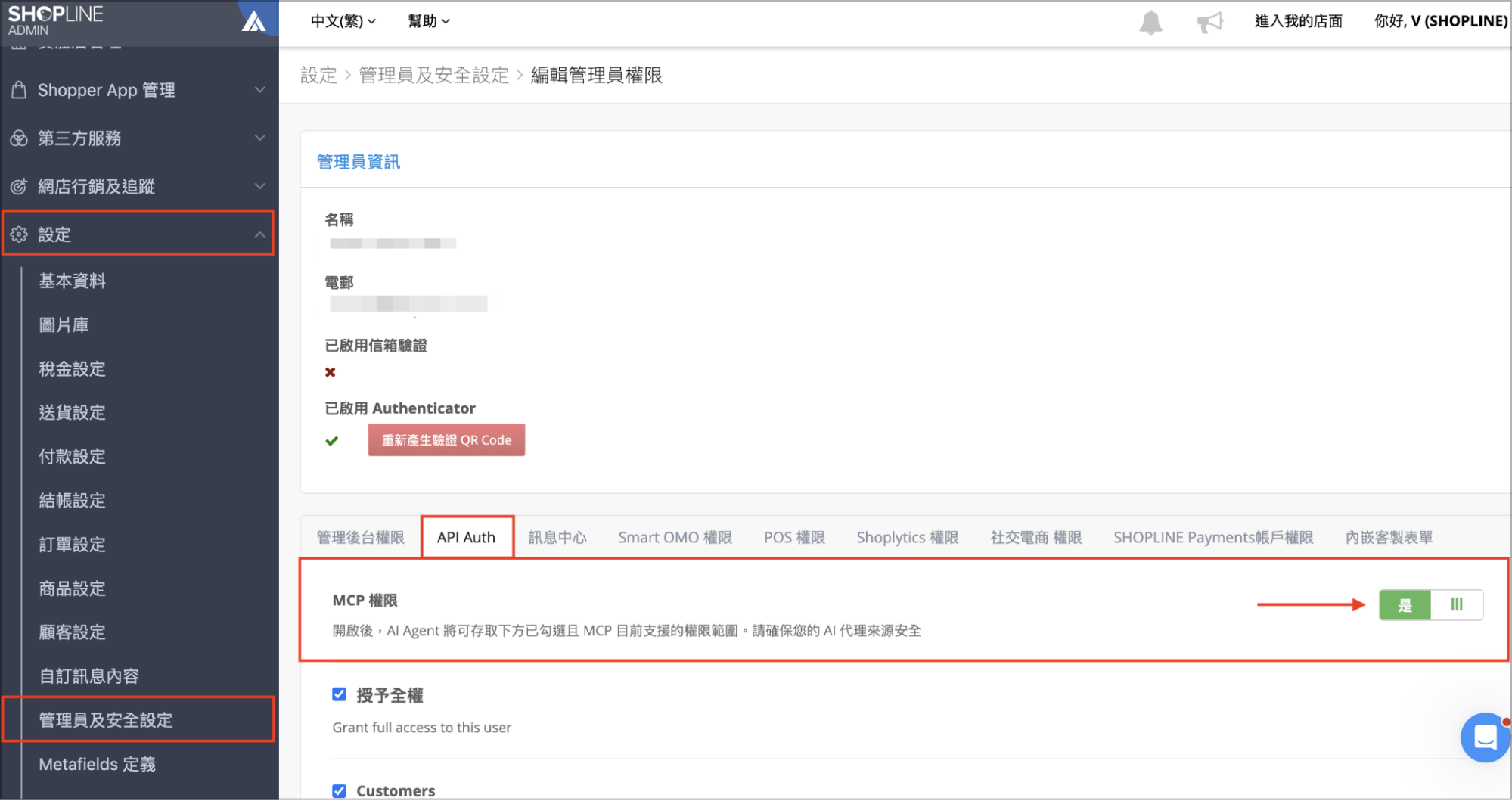
Task: Click the 已啟用 Authenticator label
Action: [x=400, y=408]
